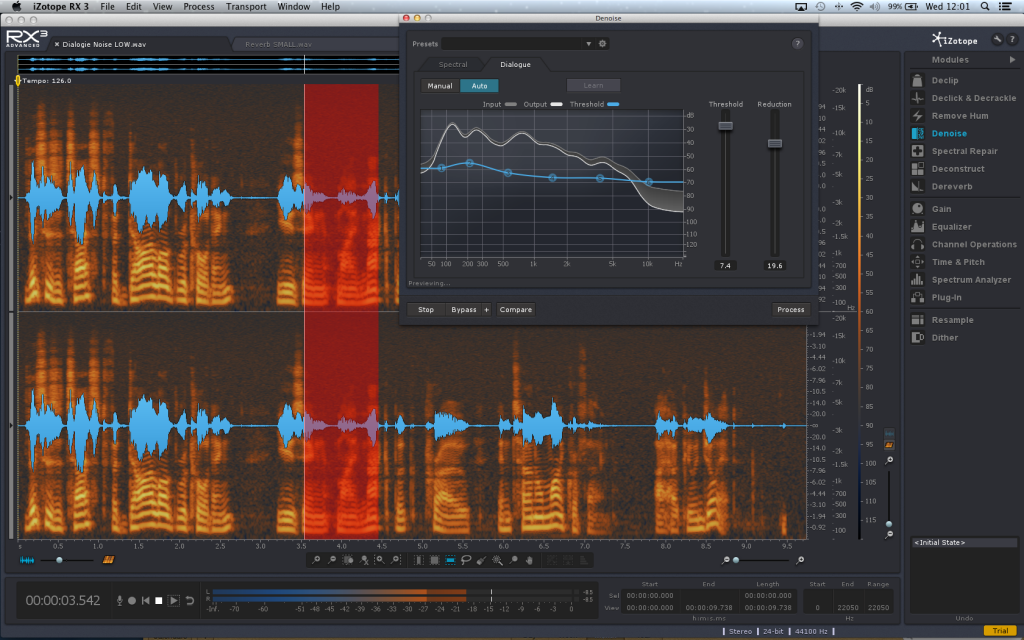Image resolution: width=1024 pixels, height=640 pixels.
Task: Select the lasso selection tool
Action: point(466,560)
